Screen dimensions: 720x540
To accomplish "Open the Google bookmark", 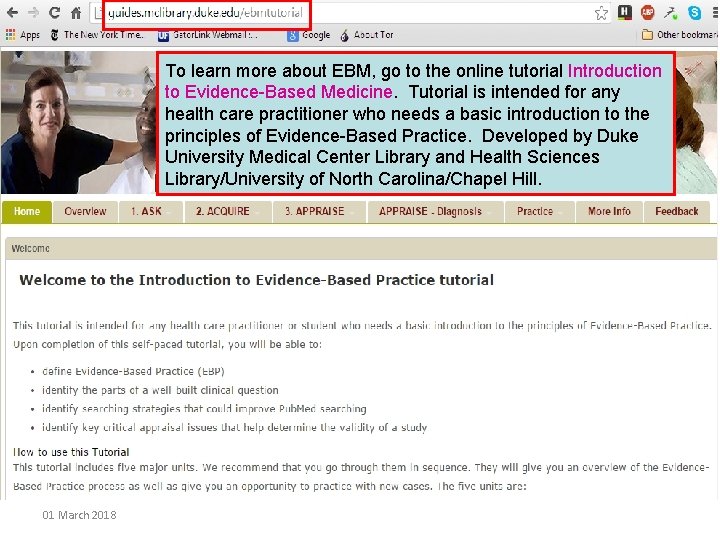I will 309,35.
